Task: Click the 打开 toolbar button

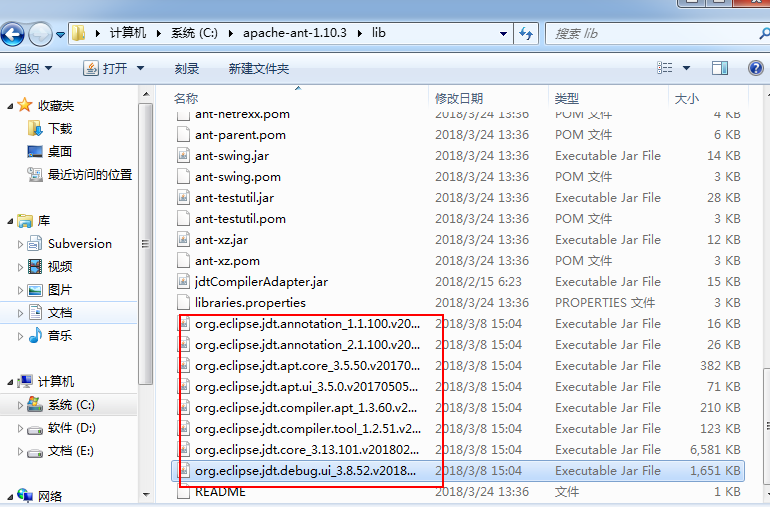Action: (106, 68)
